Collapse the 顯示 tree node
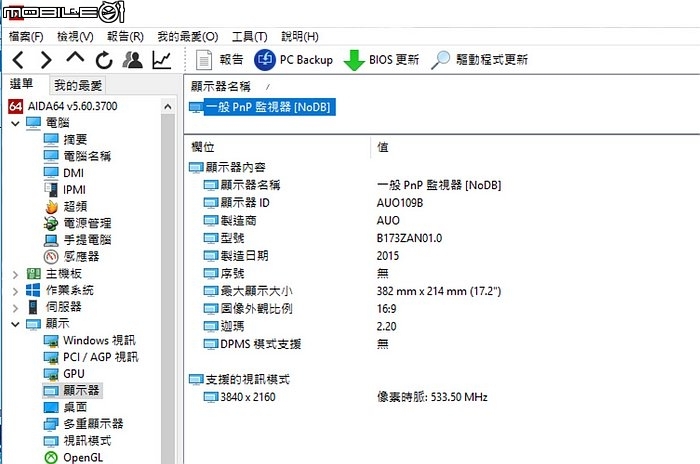The image size is (700, 464). tap(15, 324)
